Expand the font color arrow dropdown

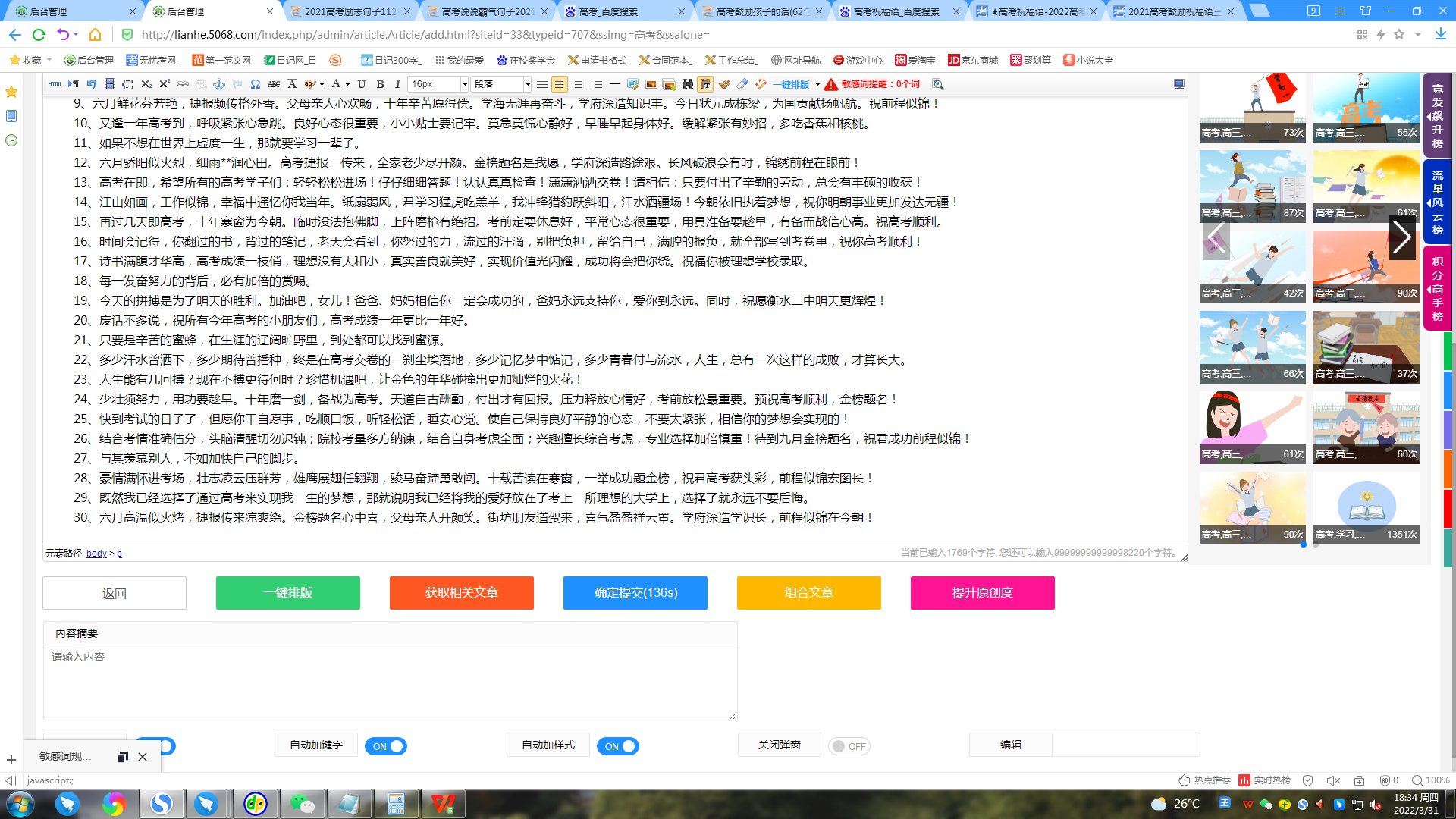[x=347, y=84]
